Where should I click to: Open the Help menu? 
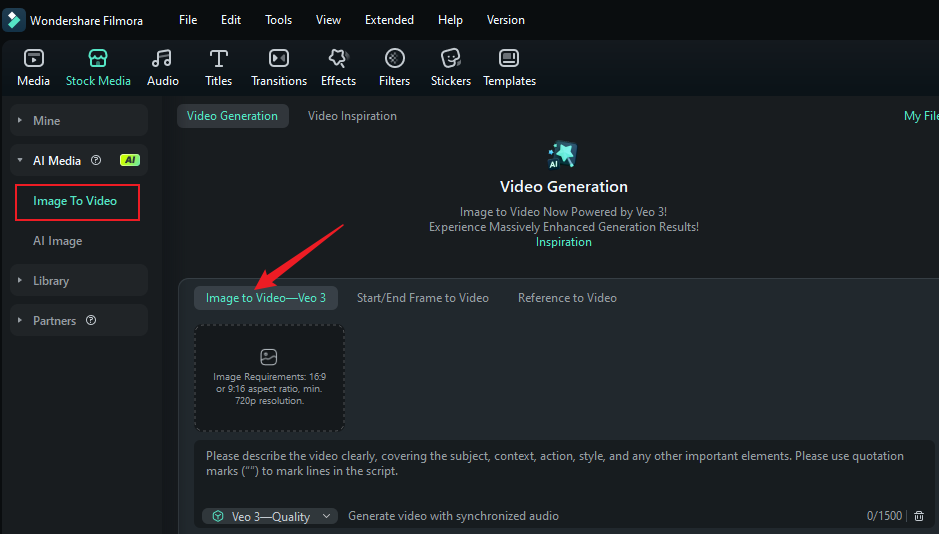point(450,20)
